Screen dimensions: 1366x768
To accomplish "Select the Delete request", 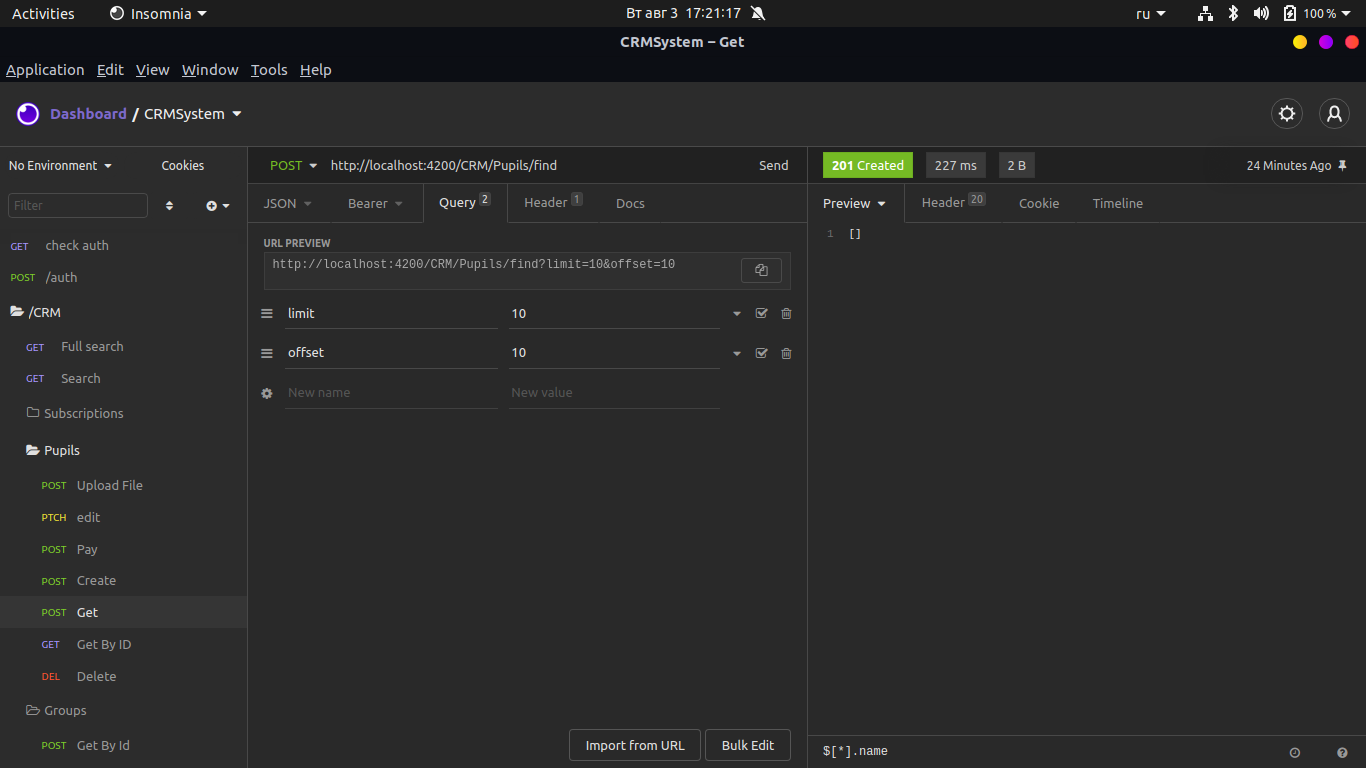I will [x=123, y=677].
